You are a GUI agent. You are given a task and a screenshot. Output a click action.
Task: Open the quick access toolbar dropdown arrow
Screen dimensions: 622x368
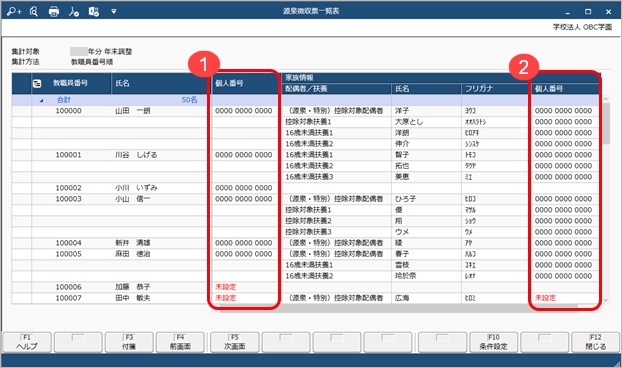(x=114, y=12)
